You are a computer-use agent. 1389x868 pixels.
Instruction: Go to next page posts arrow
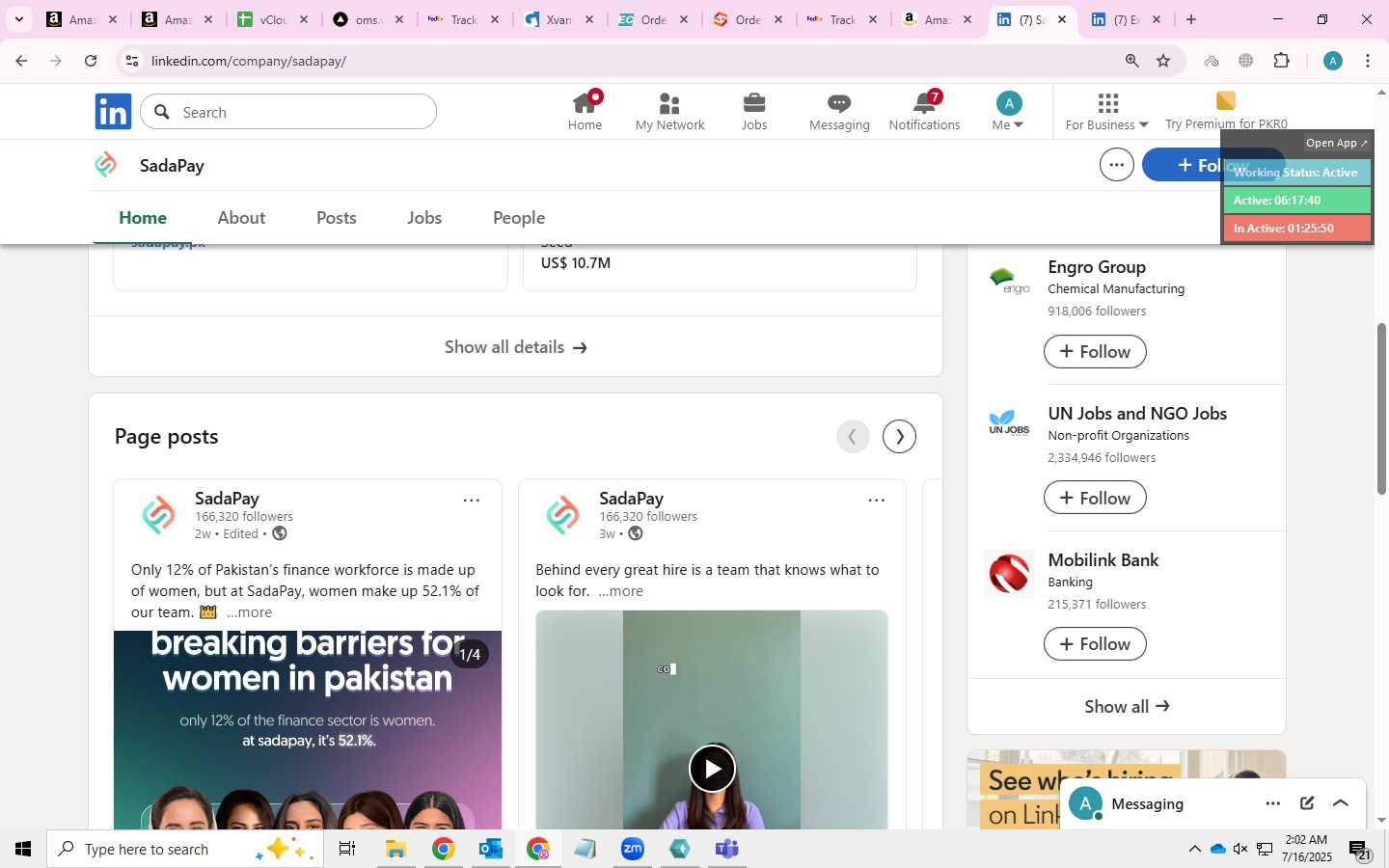coord(899,436)
